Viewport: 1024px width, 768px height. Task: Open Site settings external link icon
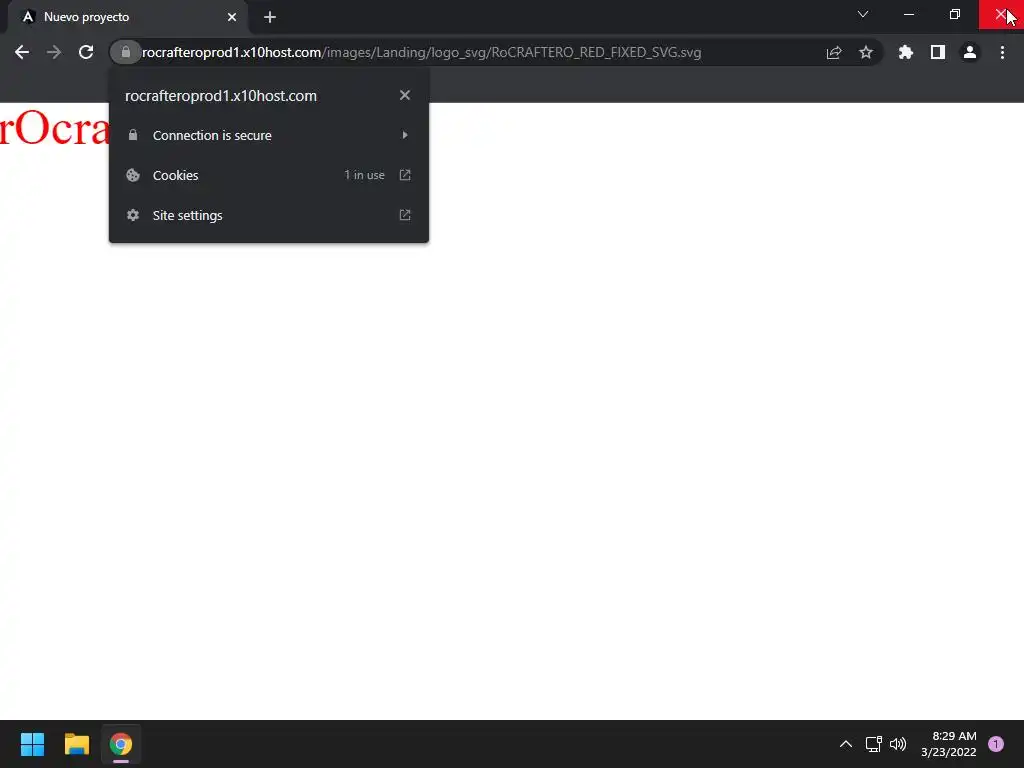click(405, 215)
